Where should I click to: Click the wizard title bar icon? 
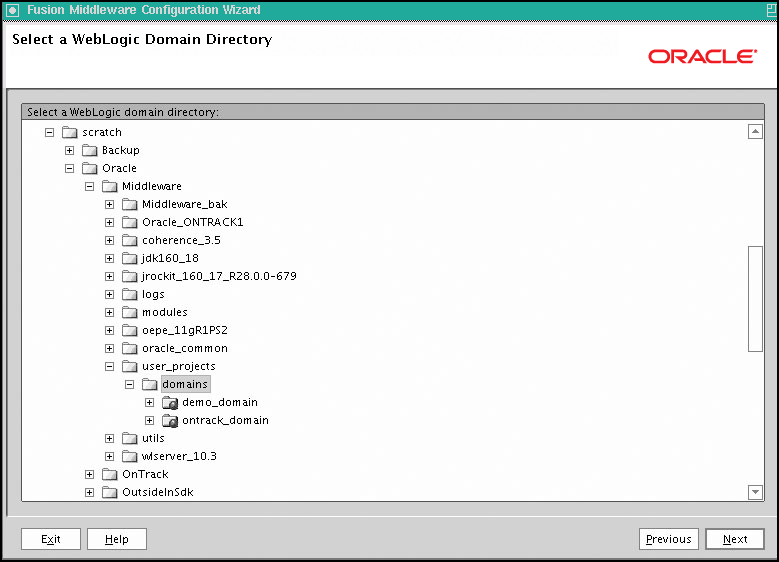(12, 10)
